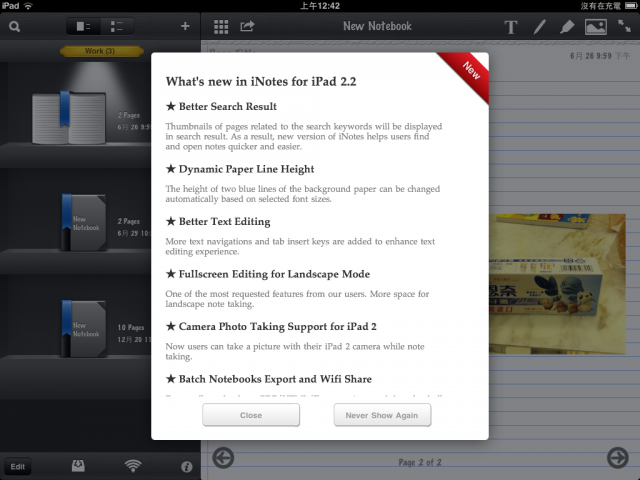Tap the Page 2 of 2 indicator
The image size is (640, 480).
click(420, 462)
